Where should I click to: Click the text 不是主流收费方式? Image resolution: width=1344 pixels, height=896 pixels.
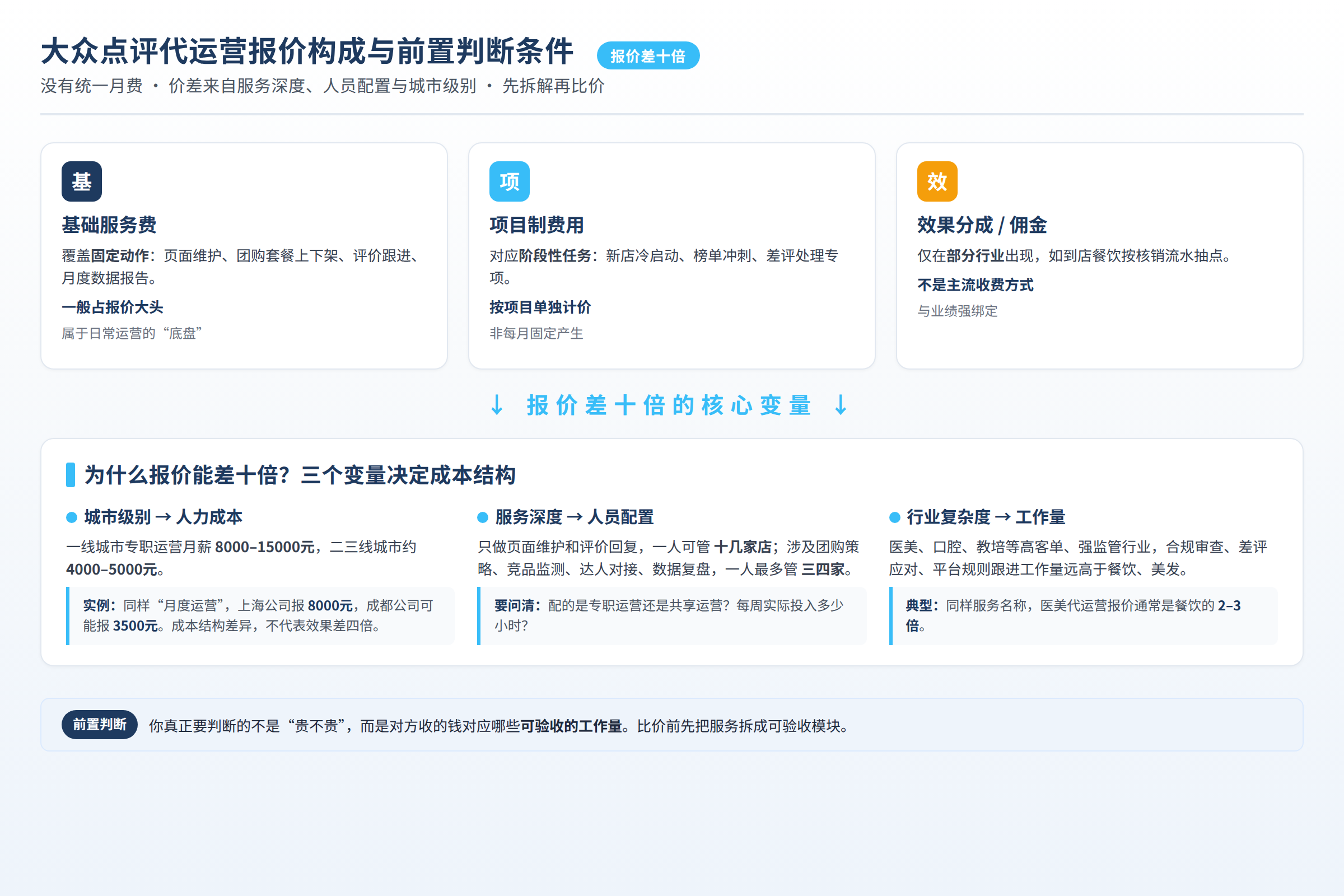click(975, 285)
